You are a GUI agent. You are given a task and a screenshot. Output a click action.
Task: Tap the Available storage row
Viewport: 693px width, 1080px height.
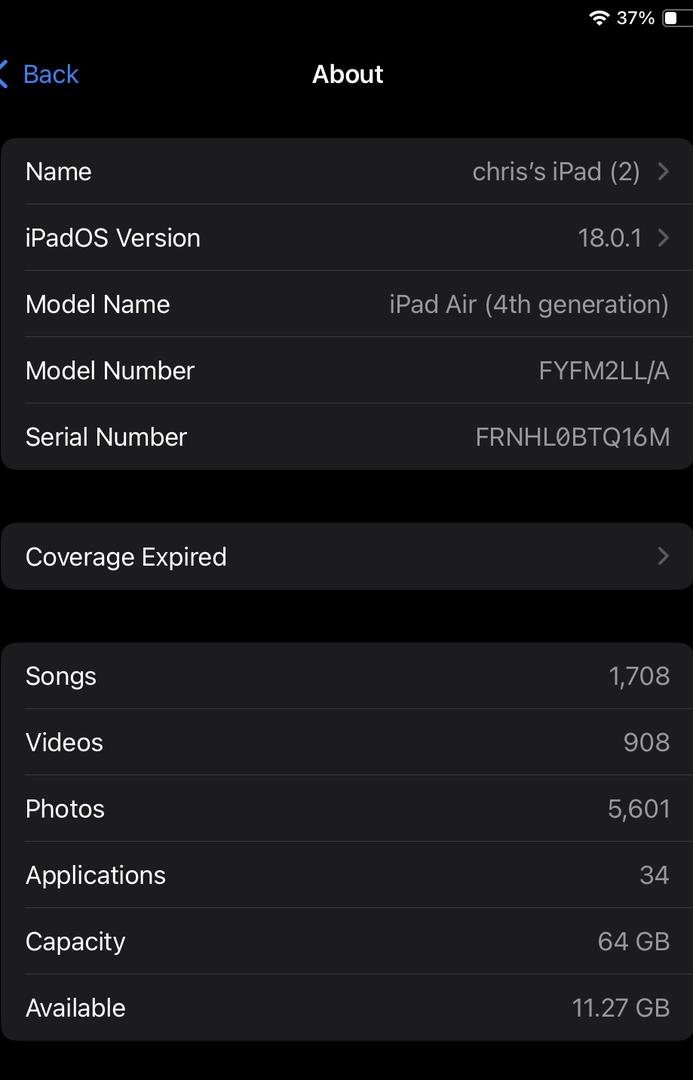tap(346, 1008)
